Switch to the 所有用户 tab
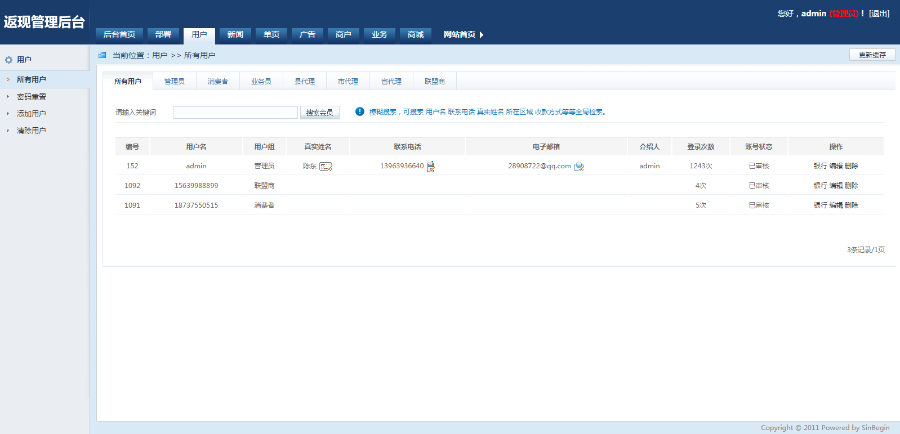 127,82
